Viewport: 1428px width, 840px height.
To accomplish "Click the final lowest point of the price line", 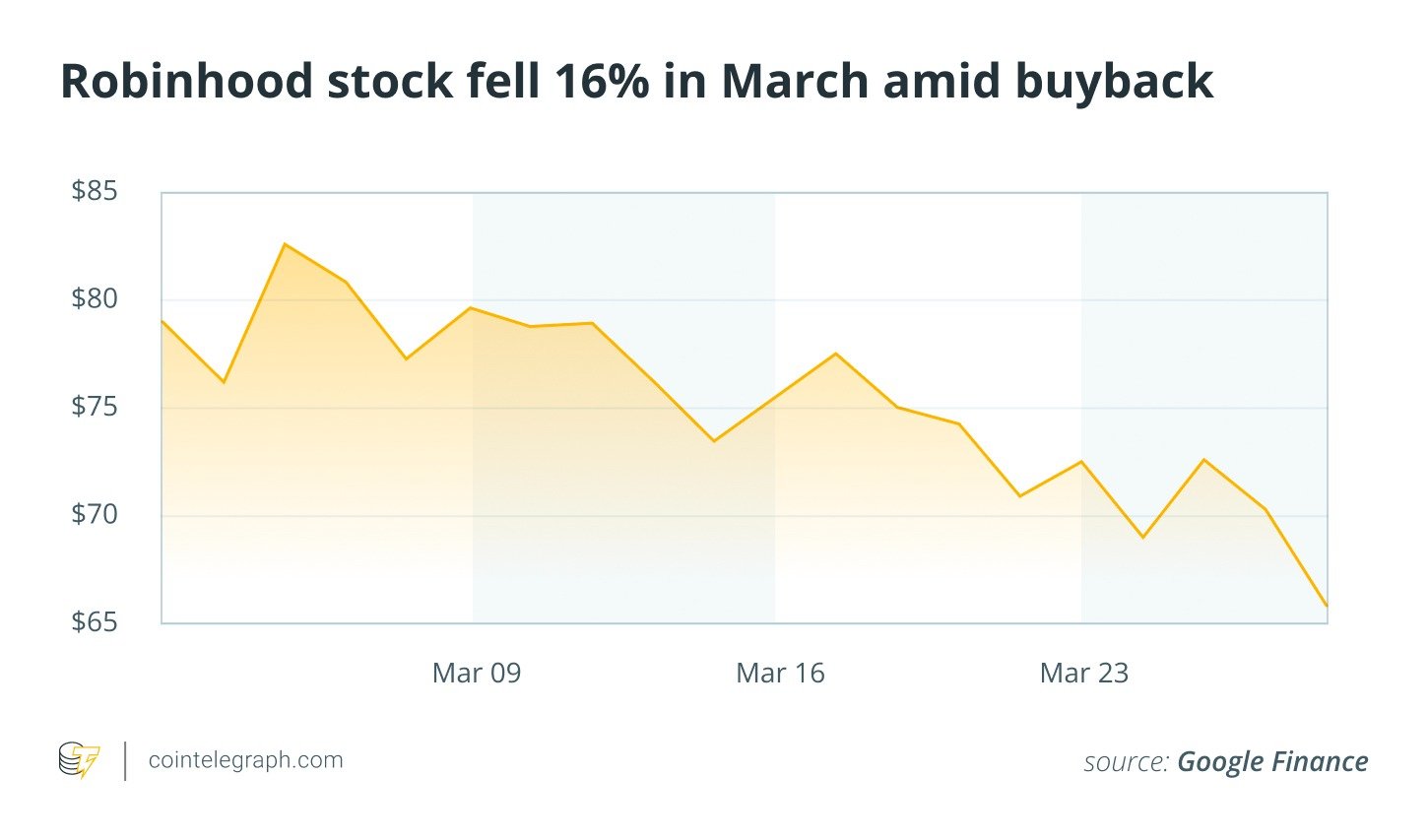I will point(1327,606).
